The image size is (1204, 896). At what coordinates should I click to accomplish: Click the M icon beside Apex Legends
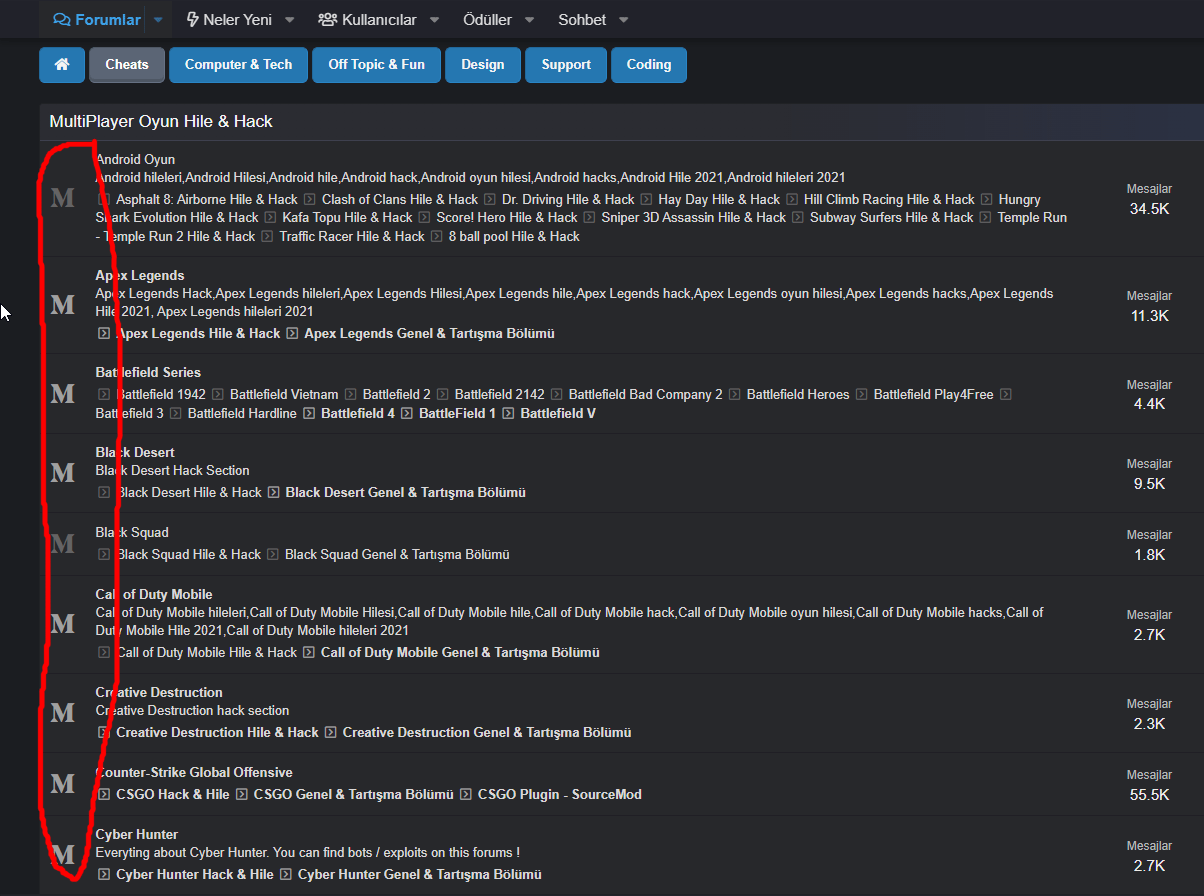(x=63, y=304)
